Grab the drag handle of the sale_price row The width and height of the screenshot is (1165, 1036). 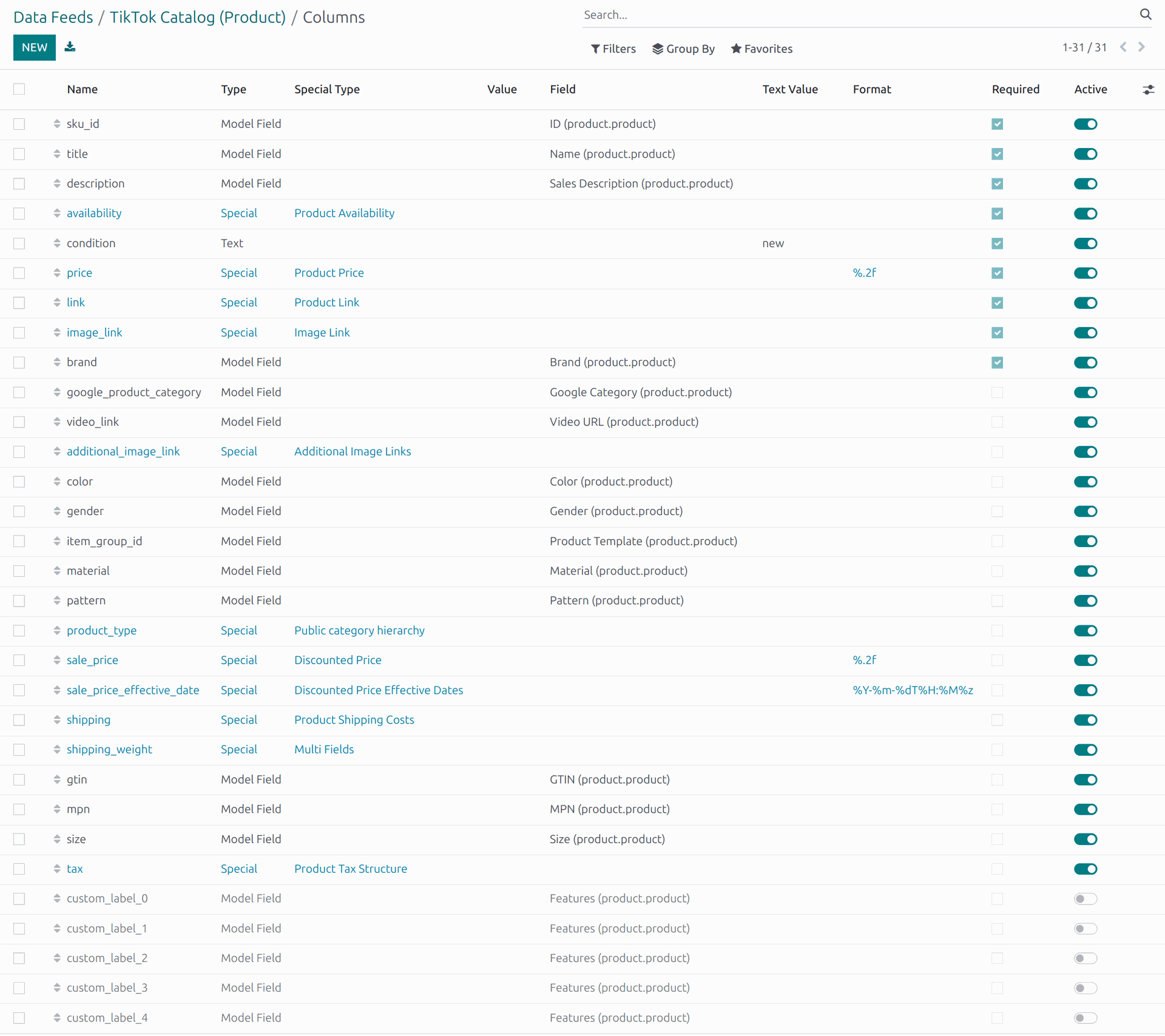(57, 661)
